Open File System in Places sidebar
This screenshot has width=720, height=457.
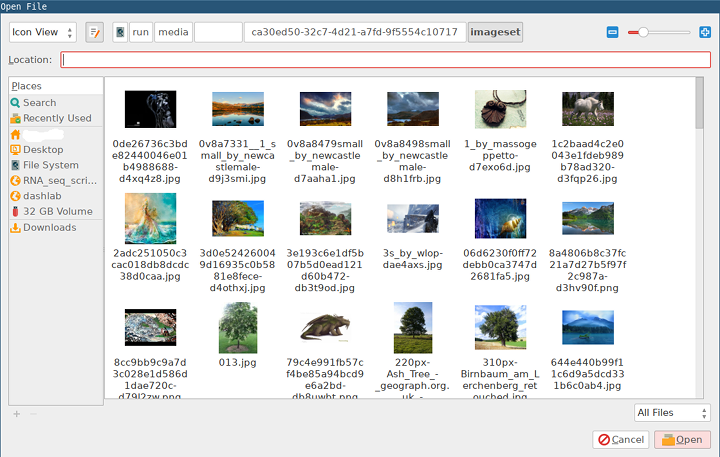coord(56,165)
